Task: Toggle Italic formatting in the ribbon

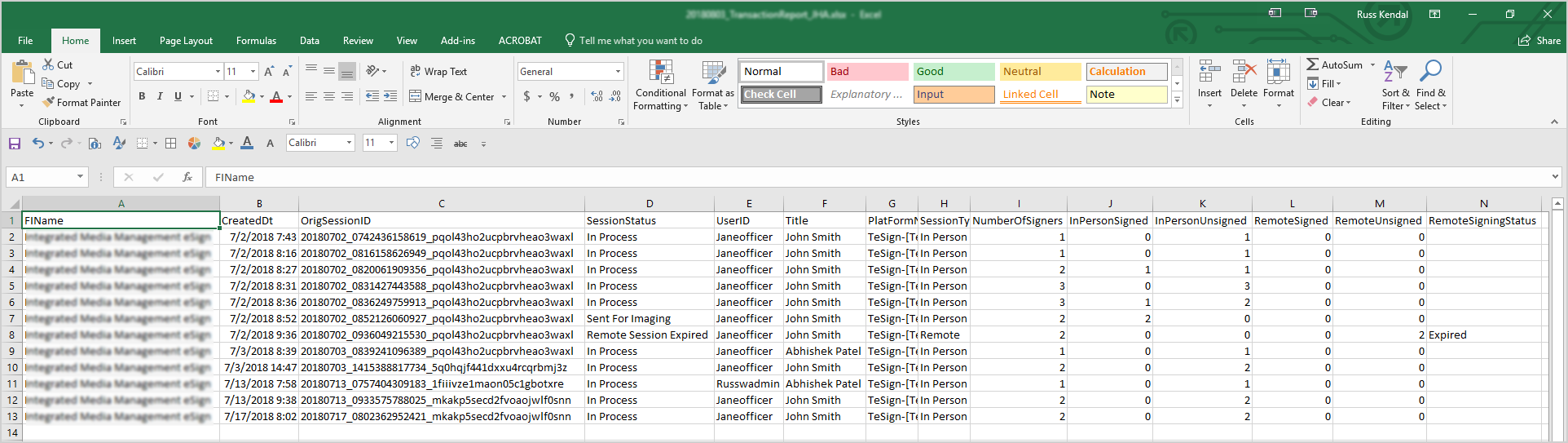Action: tap(160, 96)
